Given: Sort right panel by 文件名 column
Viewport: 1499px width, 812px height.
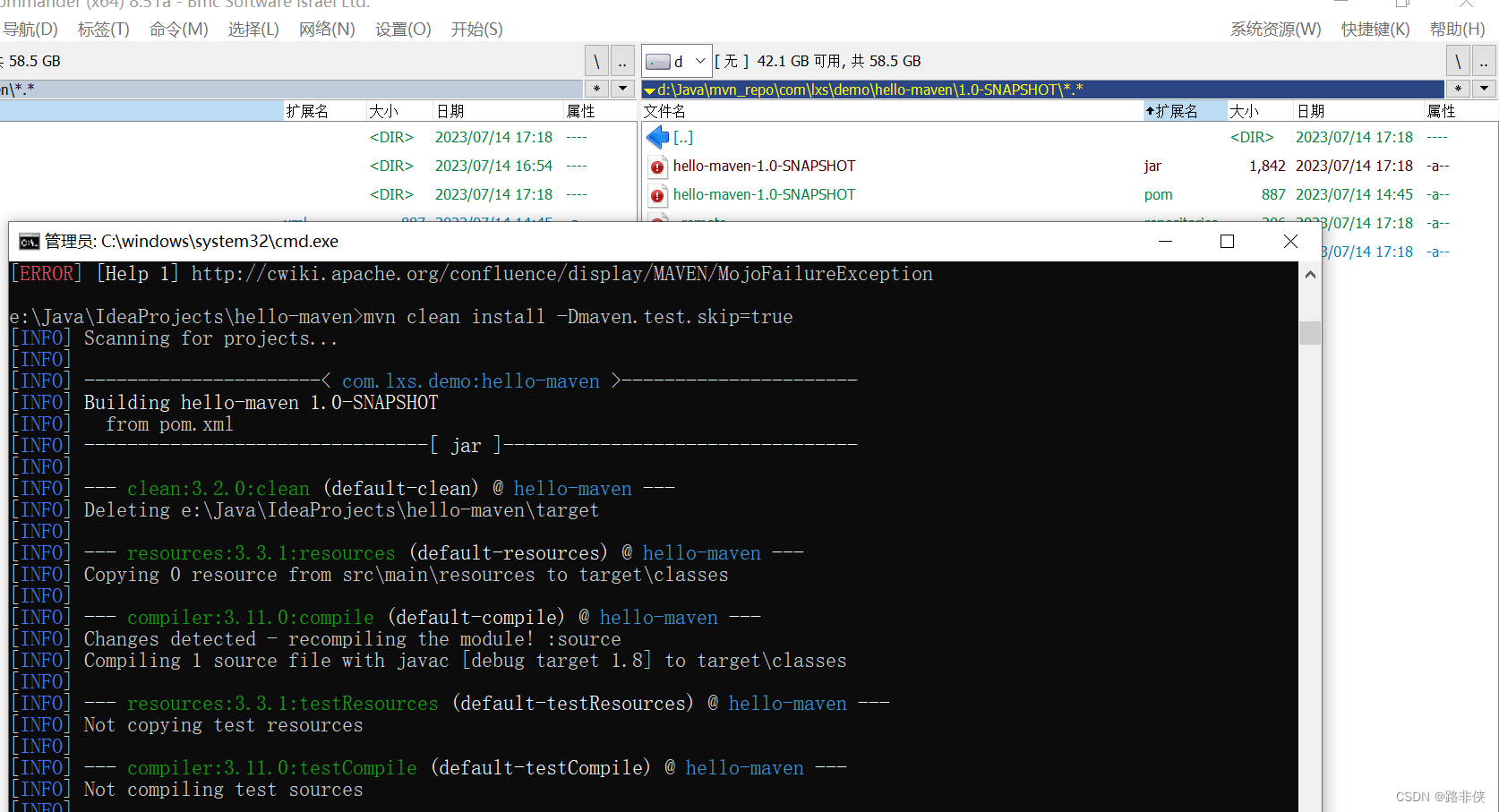Looking at the screenshot, I should [892, 111].
